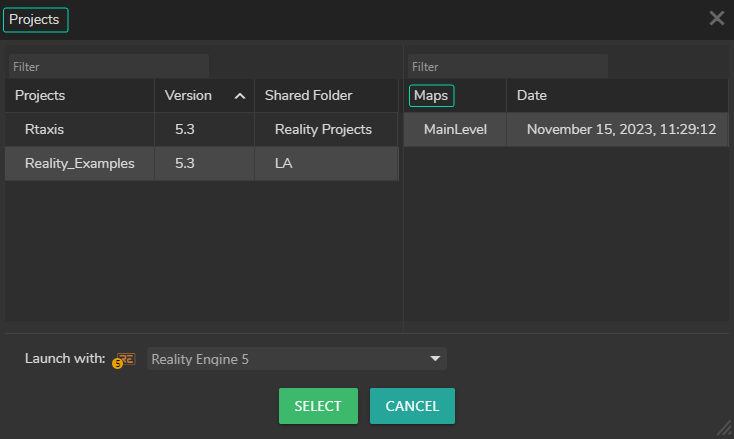Open the Launch with engine dropdown
This screenshot has height=439, width=734.
[x=296, y=359]
